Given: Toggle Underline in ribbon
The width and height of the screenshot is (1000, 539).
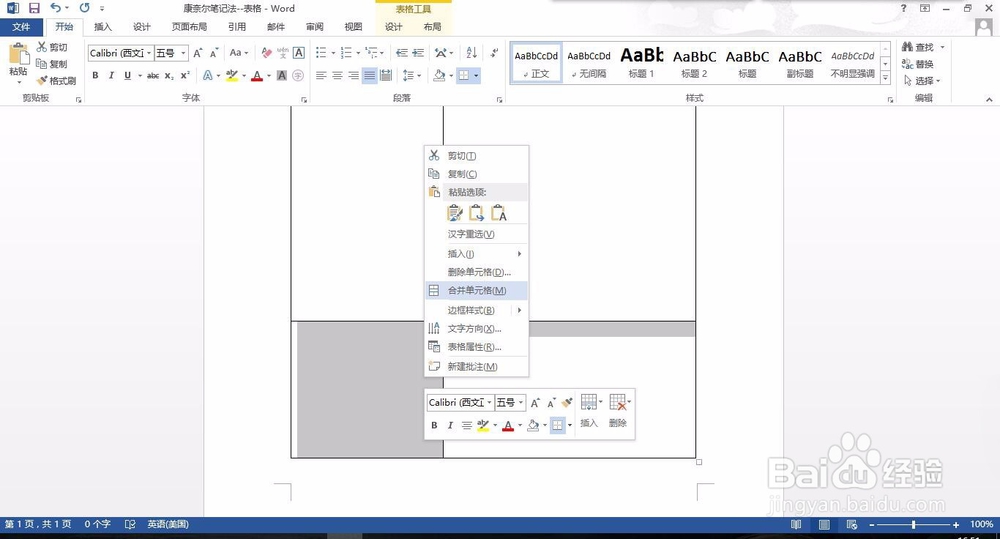Looking at the screenshot, I should click(x=128, y=75).
